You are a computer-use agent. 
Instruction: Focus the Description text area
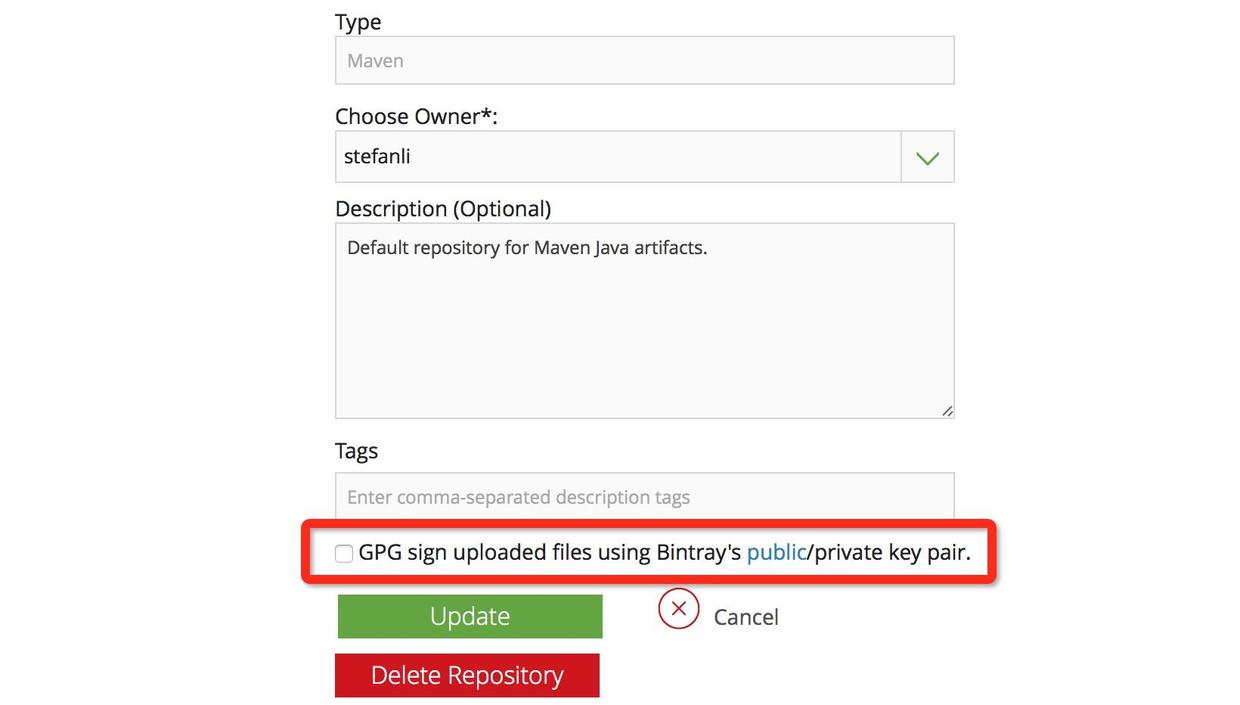pos(644,330)
